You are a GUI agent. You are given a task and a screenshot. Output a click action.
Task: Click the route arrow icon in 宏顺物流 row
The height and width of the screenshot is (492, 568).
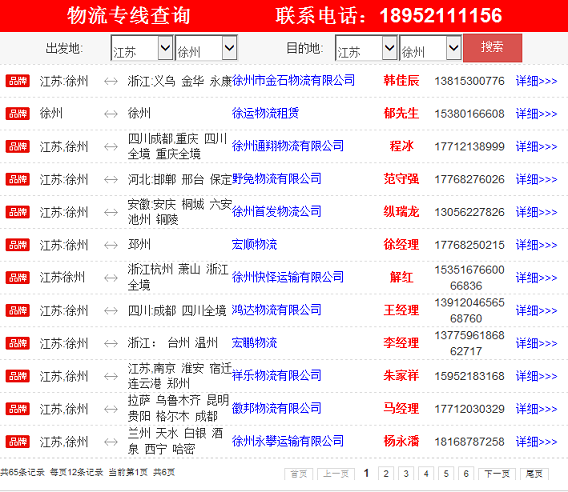(110, 245)
